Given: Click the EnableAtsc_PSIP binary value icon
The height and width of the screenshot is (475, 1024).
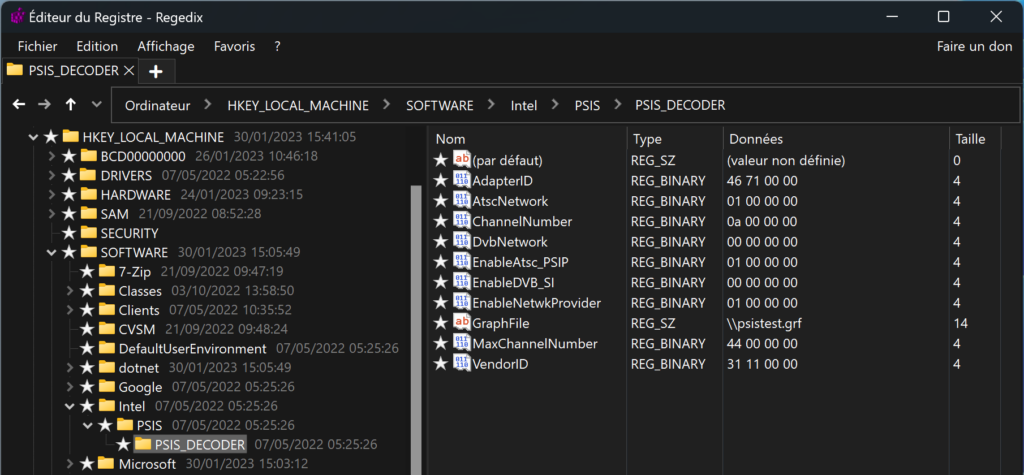Looking at the screenshot, I should 461,261.
